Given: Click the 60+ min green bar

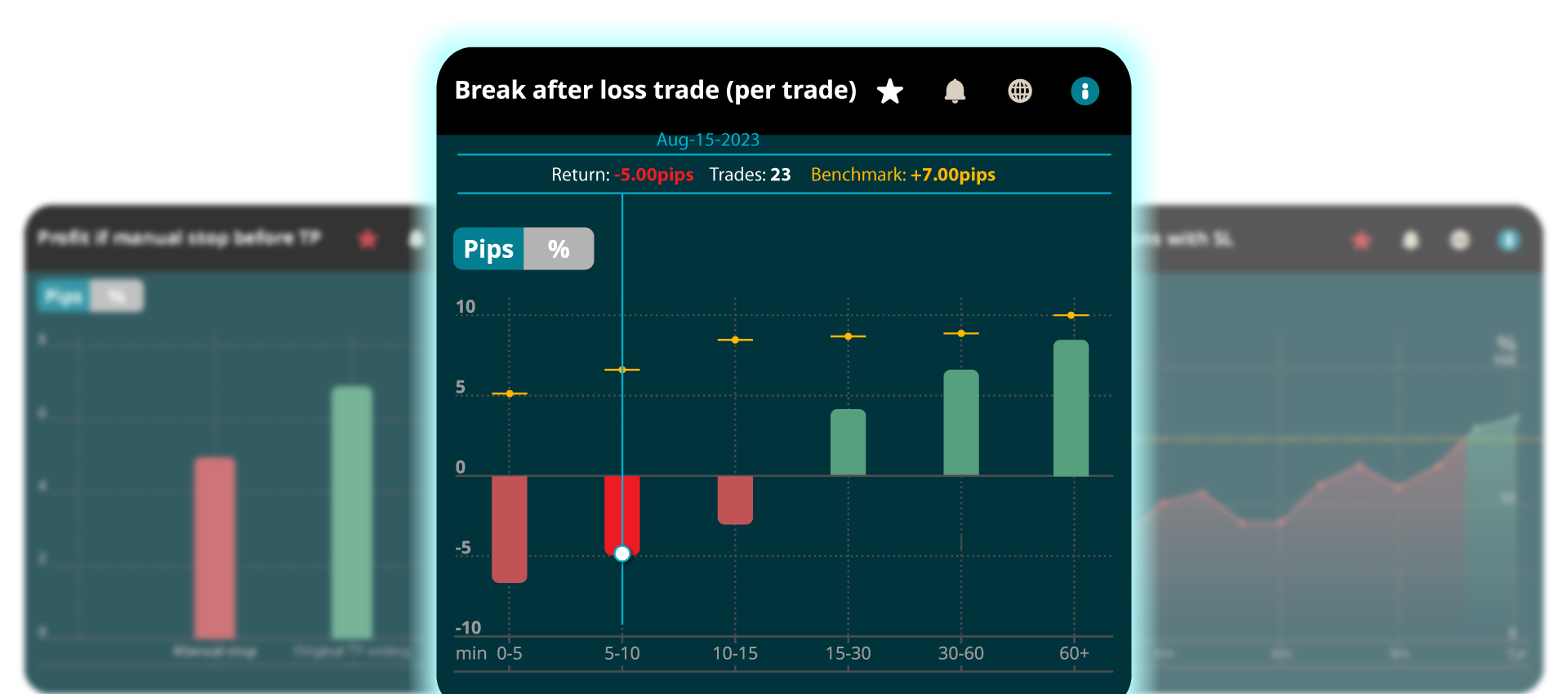Looking at the screenshot, I should (1071, 407).
